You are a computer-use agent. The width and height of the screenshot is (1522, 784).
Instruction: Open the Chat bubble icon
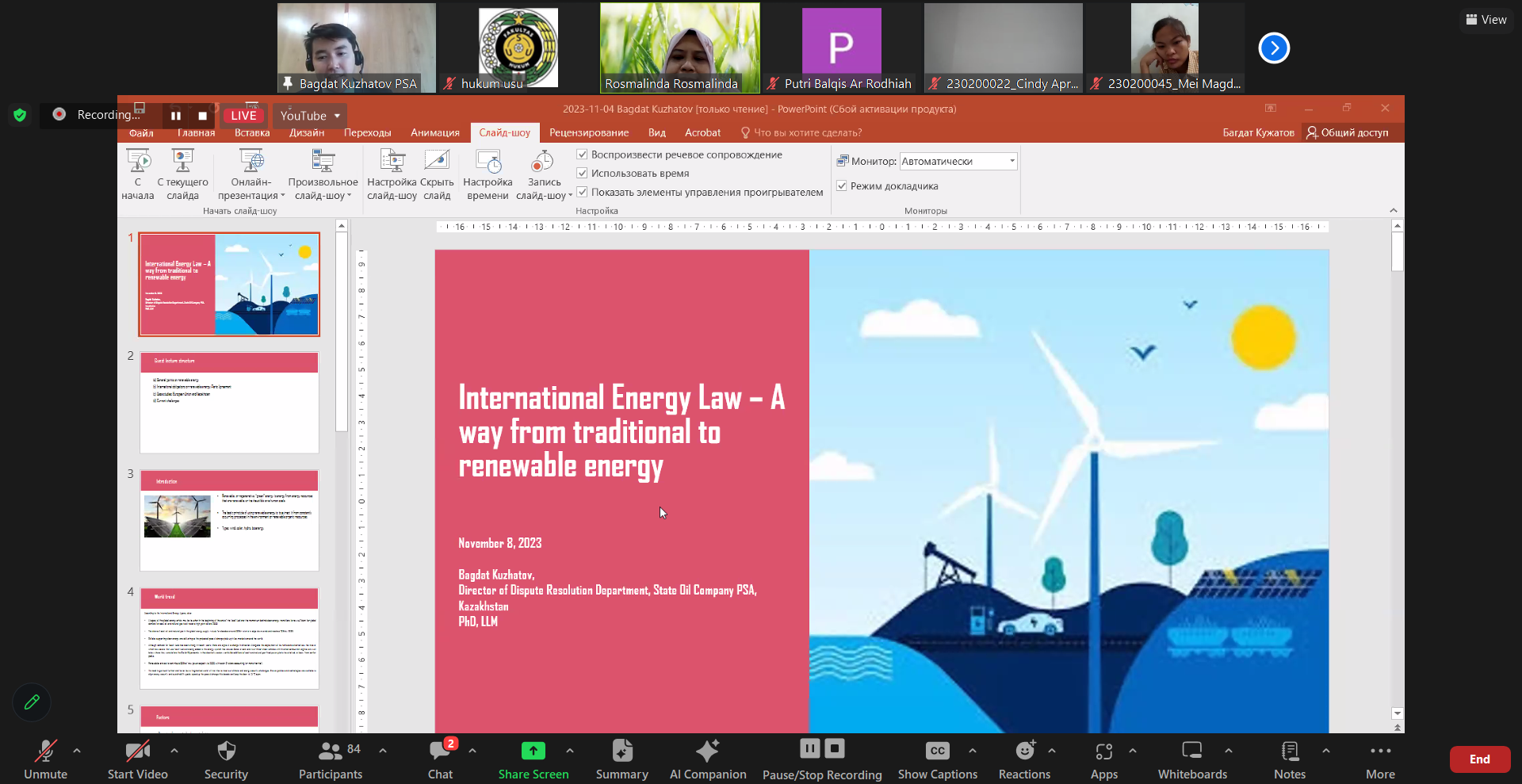(440, 751)
